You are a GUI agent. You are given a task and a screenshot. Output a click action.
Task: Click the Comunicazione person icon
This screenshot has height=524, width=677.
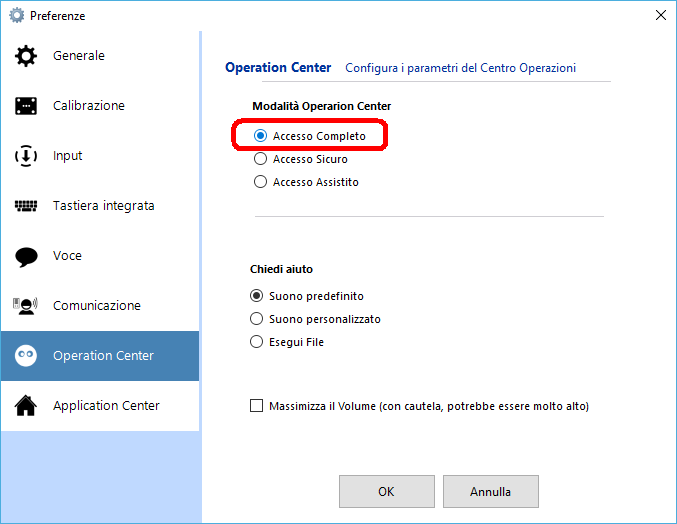tap(25, 306)
